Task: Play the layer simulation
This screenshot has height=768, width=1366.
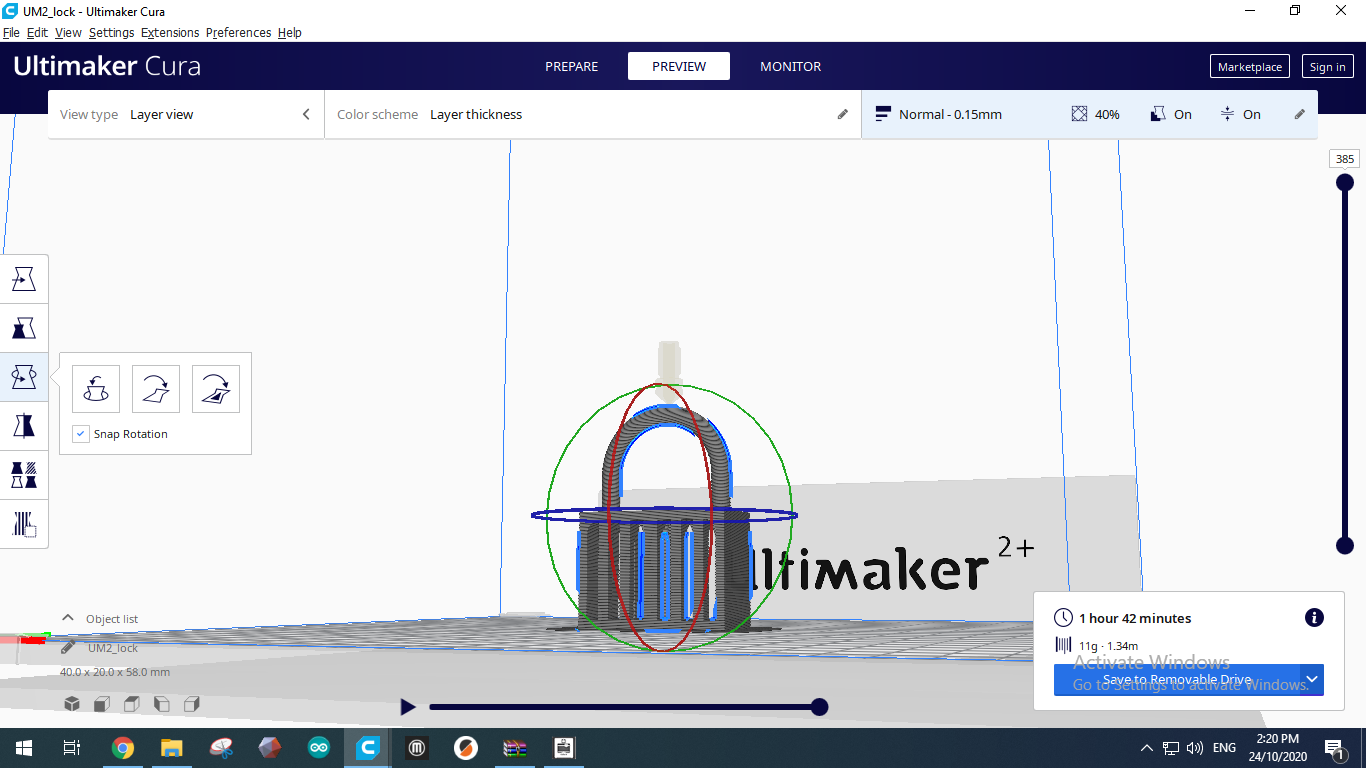Action: pyautogui.click(x=407, y=707)
